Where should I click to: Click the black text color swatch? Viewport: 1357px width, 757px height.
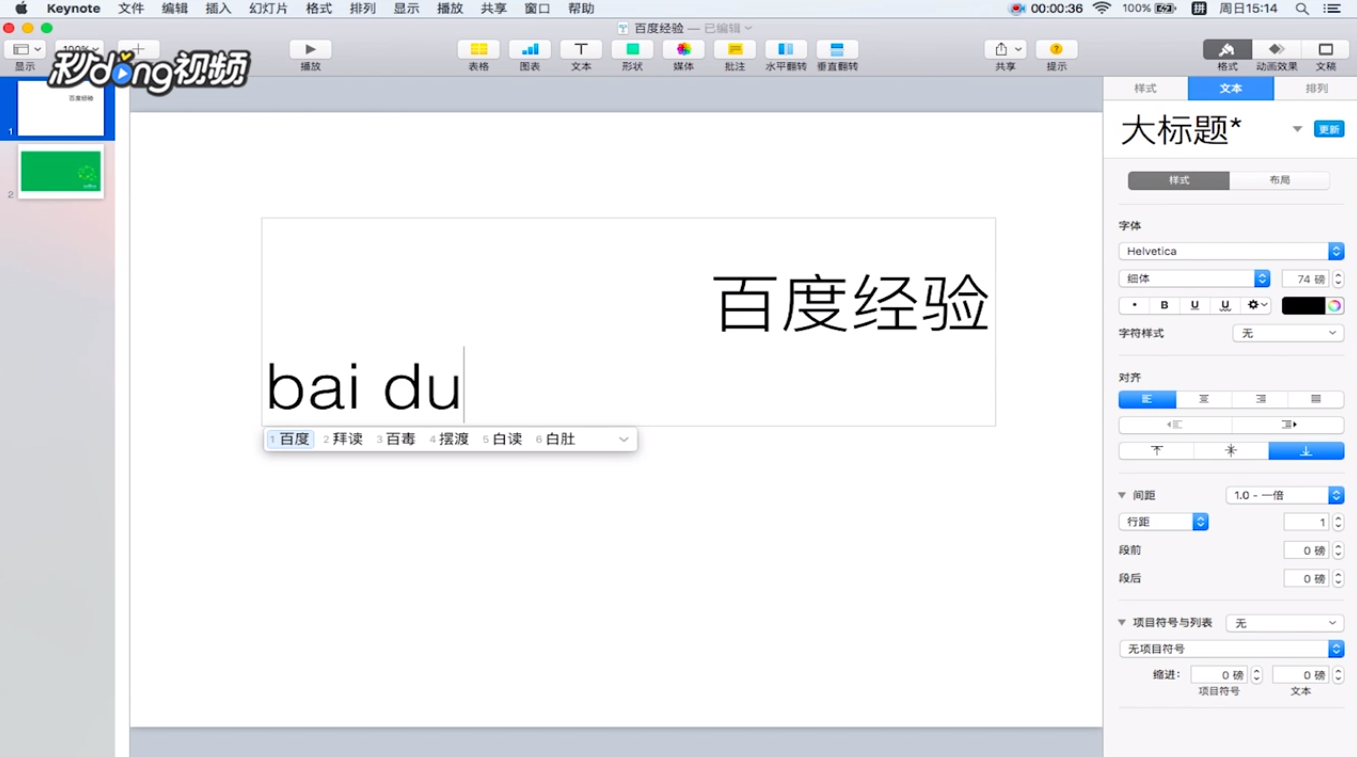(x=1303, y=306)
